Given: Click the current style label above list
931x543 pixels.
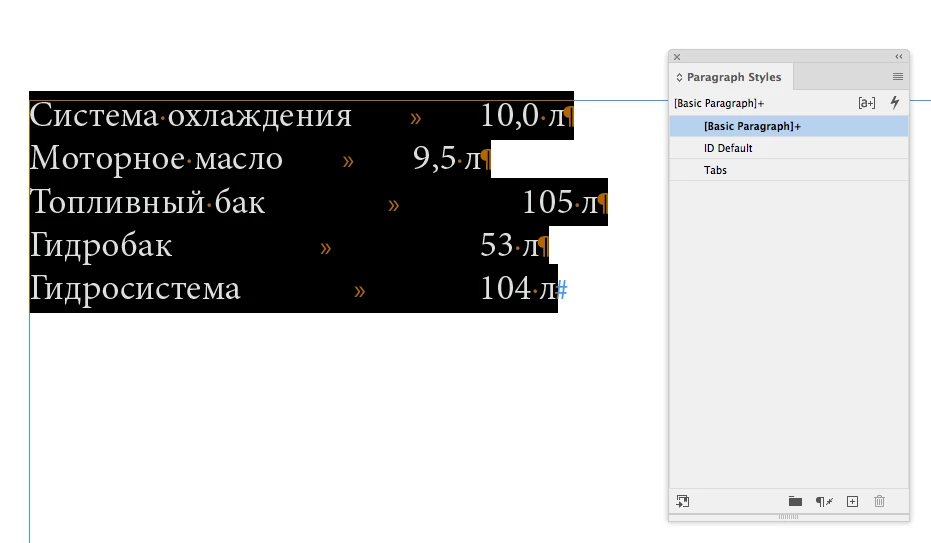Looking at the screenshot, I should pyautogui.click(x=719, y=103).
